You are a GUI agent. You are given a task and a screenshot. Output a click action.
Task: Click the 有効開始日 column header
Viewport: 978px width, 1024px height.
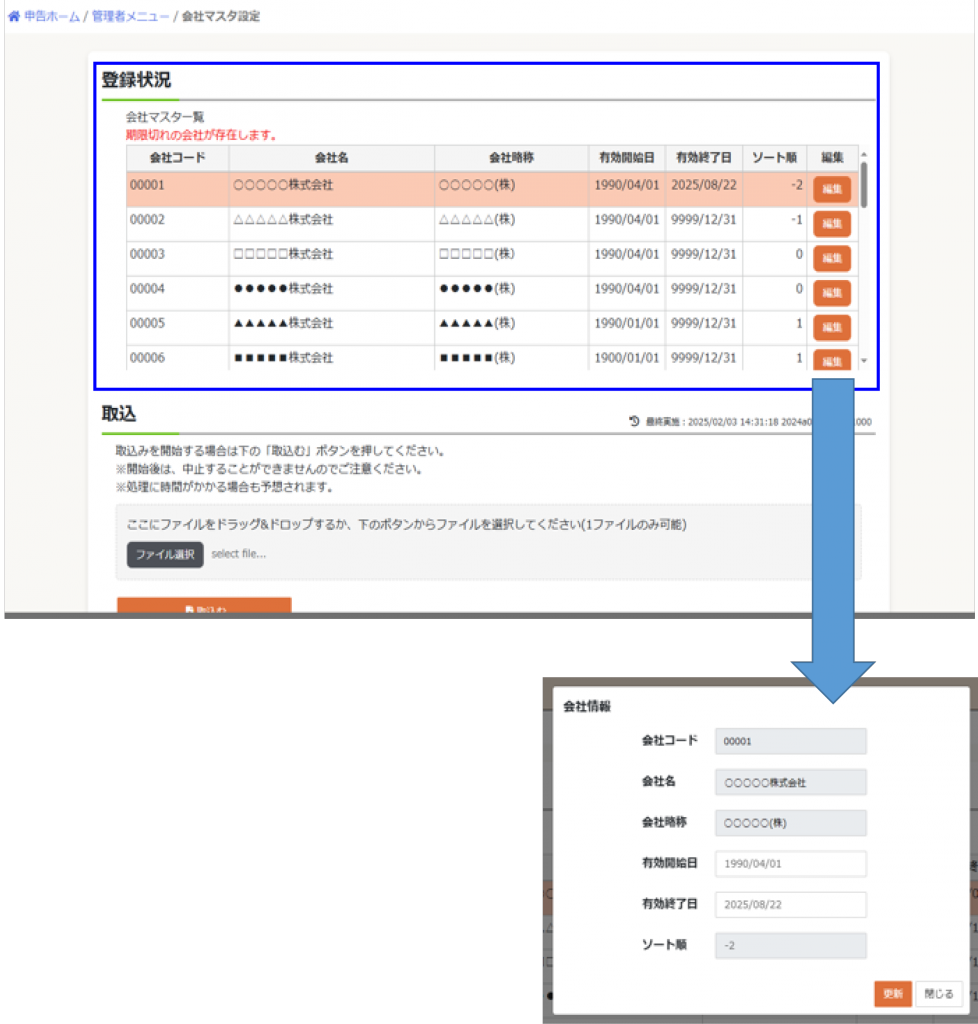pyautogui.click(x=627, y=158)
